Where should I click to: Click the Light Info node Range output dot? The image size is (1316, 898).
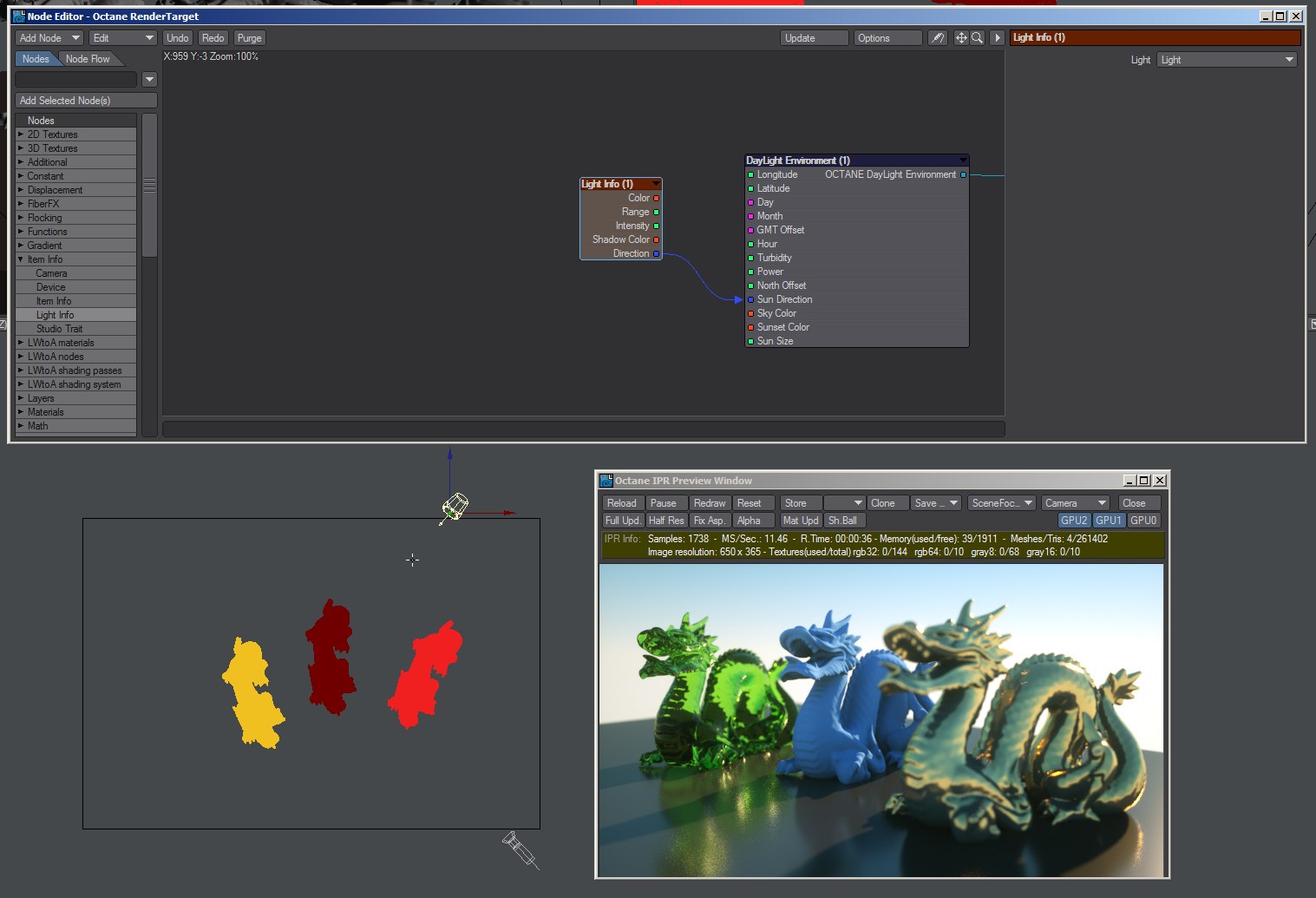[657, 213]
